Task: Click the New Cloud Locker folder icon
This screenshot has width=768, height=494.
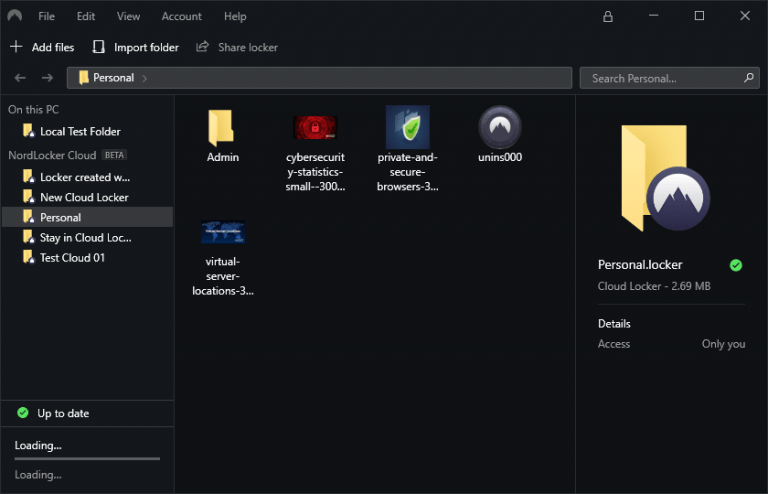Action: (x=29, y=197)
